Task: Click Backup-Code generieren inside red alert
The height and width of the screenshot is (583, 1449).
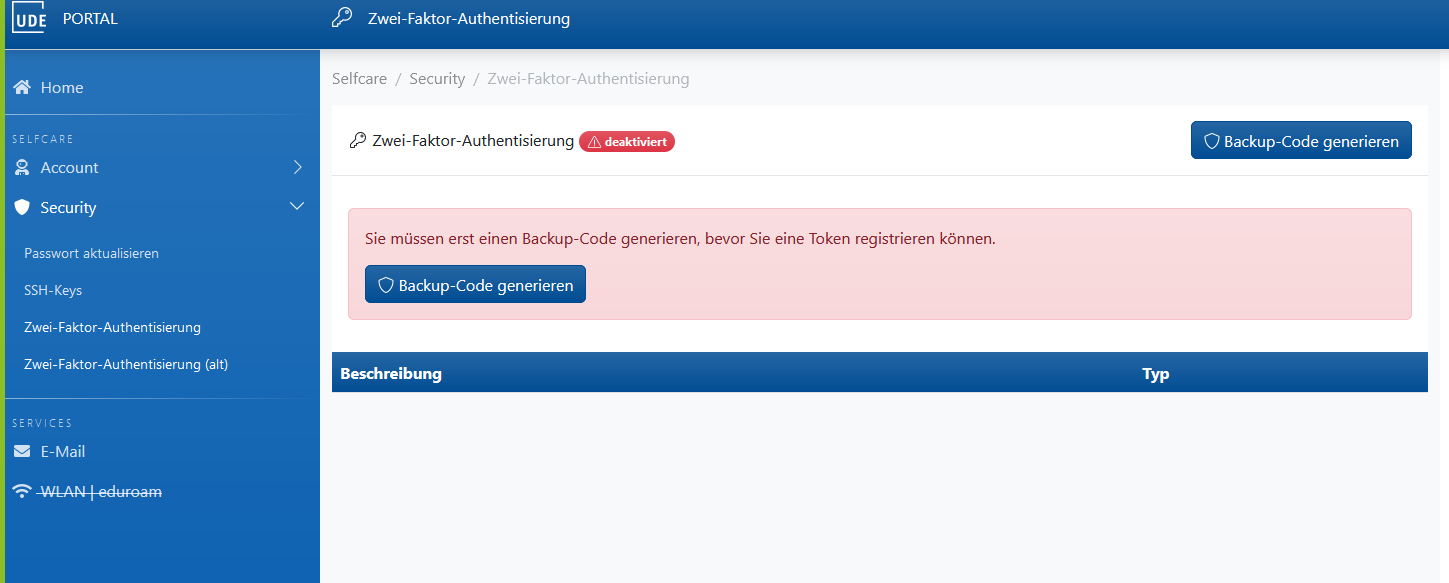Action: tap(475, 285)
